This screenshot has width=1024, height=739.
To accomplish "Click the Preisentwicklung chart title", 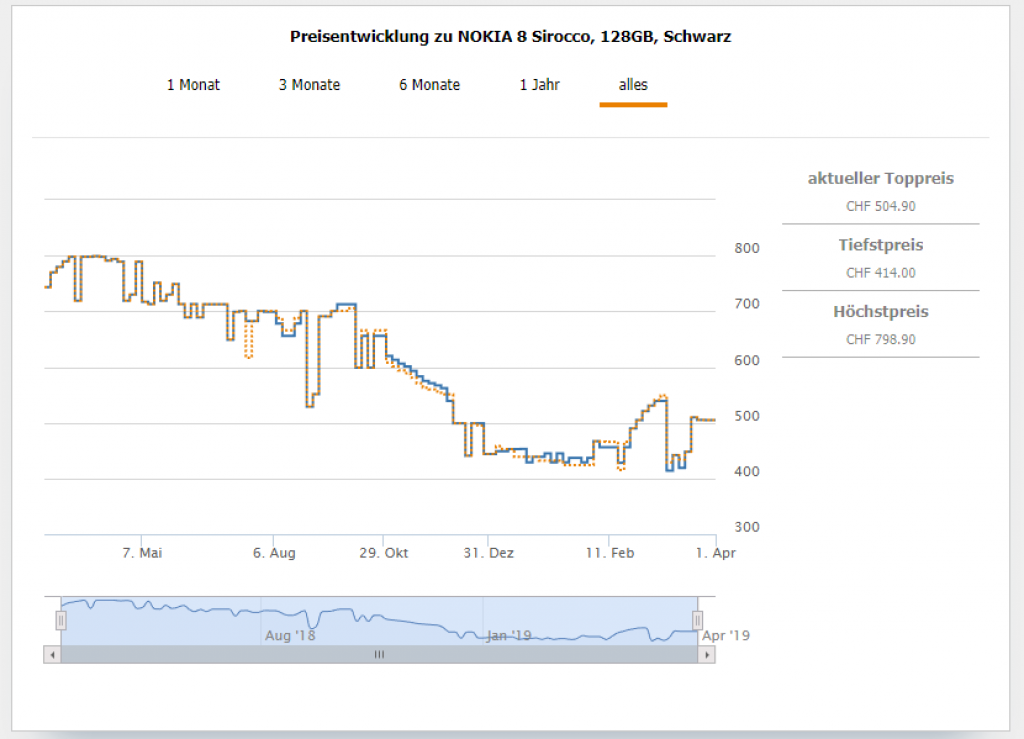I will point(510,37).
